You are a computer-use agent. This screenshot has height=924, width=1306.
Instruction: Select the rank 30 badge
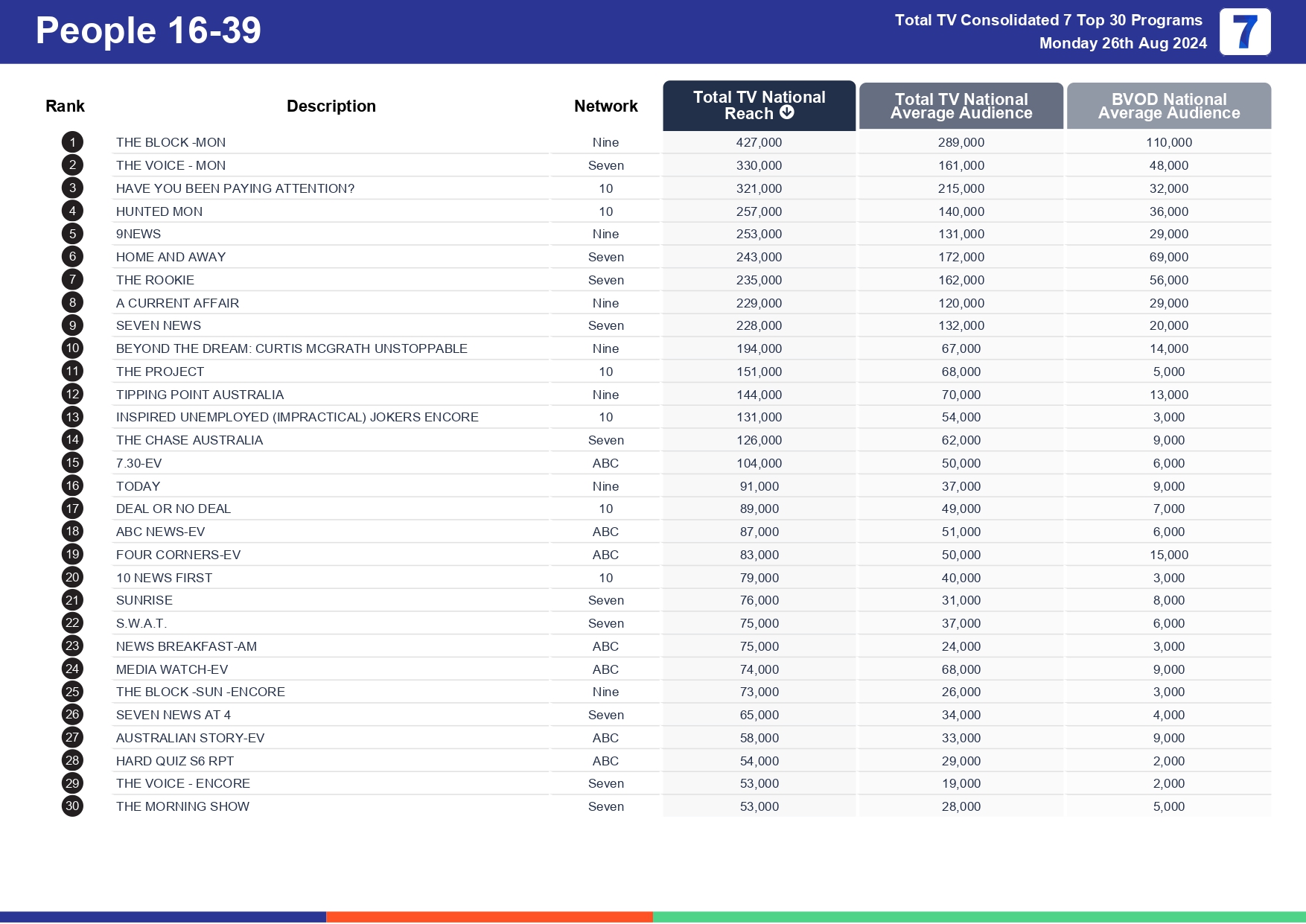pyautogui.click(x=71, y=806)
